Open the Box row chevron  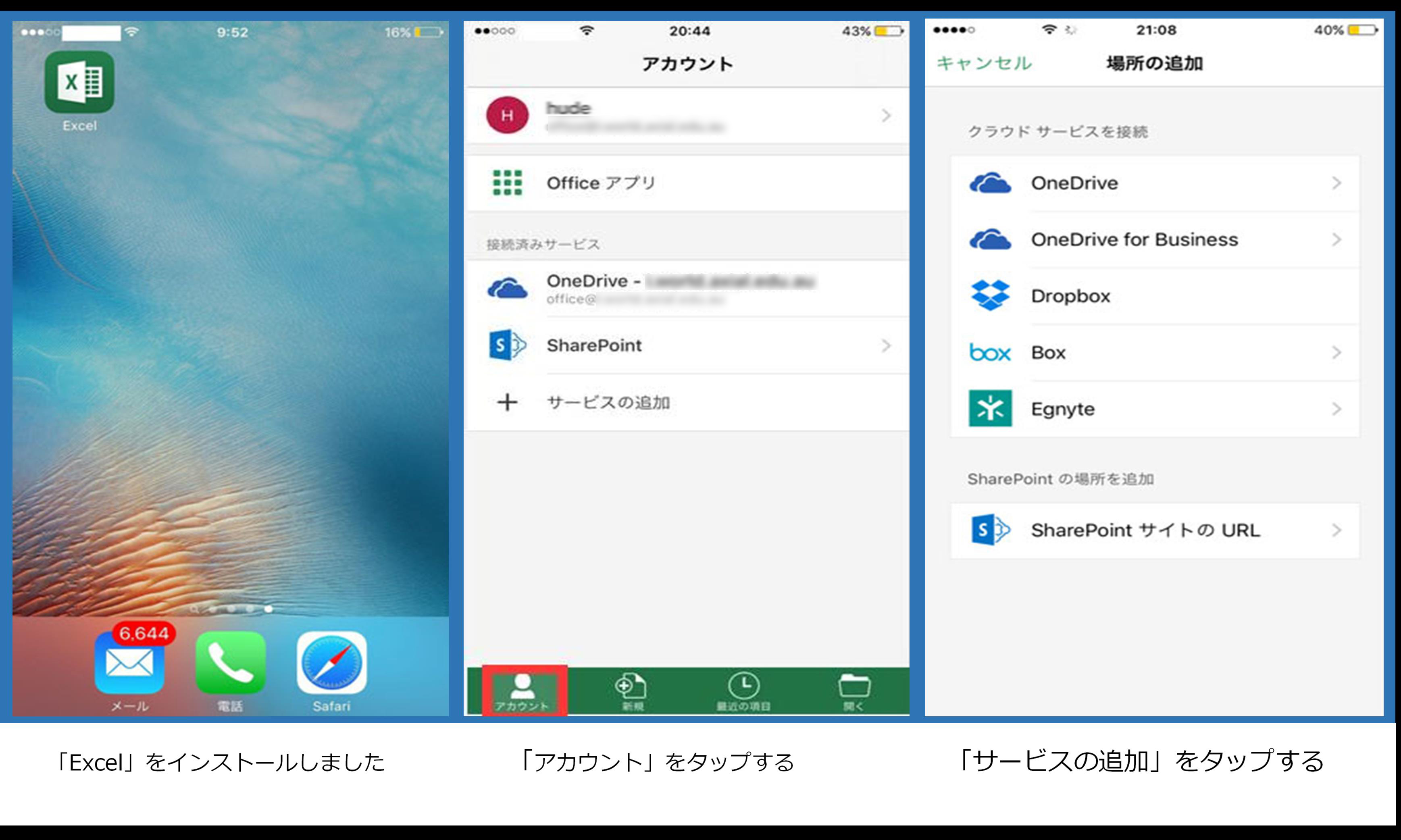coord(1336,353)
